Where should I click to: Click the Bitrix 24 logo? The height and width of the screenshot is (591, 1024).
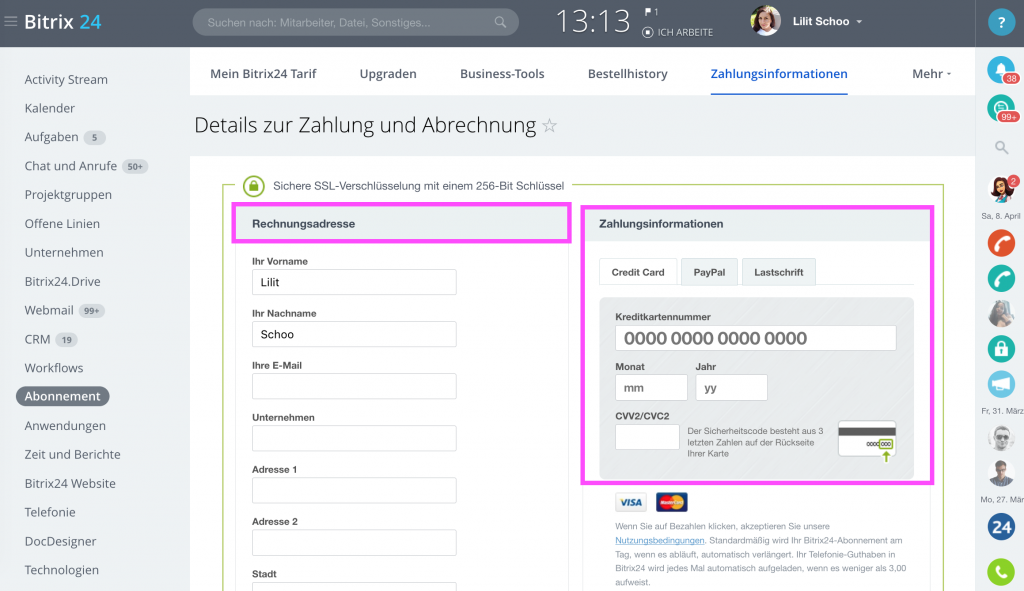click(x=63, y=22)
